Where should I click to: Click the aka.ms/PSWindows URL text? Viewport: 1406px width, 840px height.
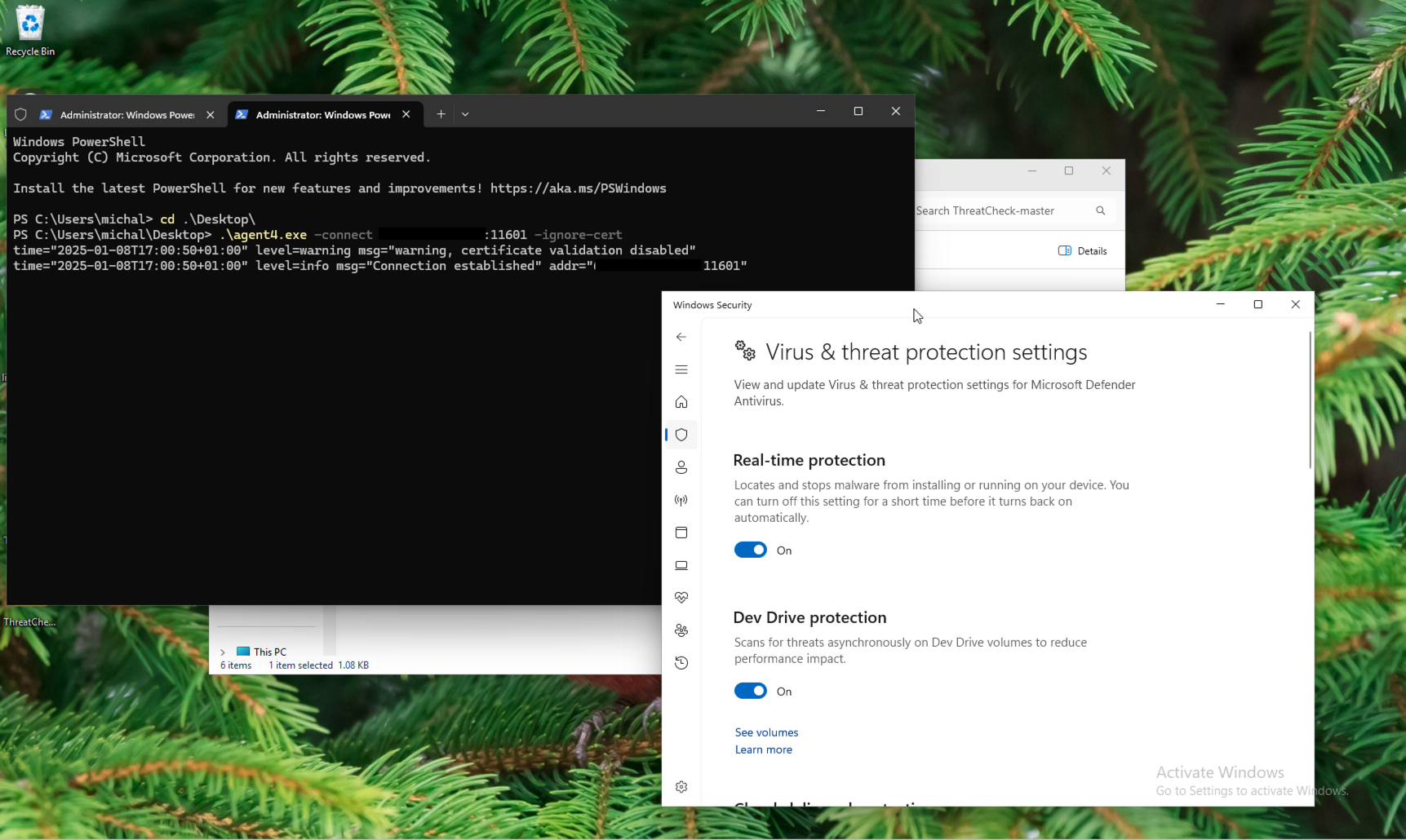[x=578, y=188]
